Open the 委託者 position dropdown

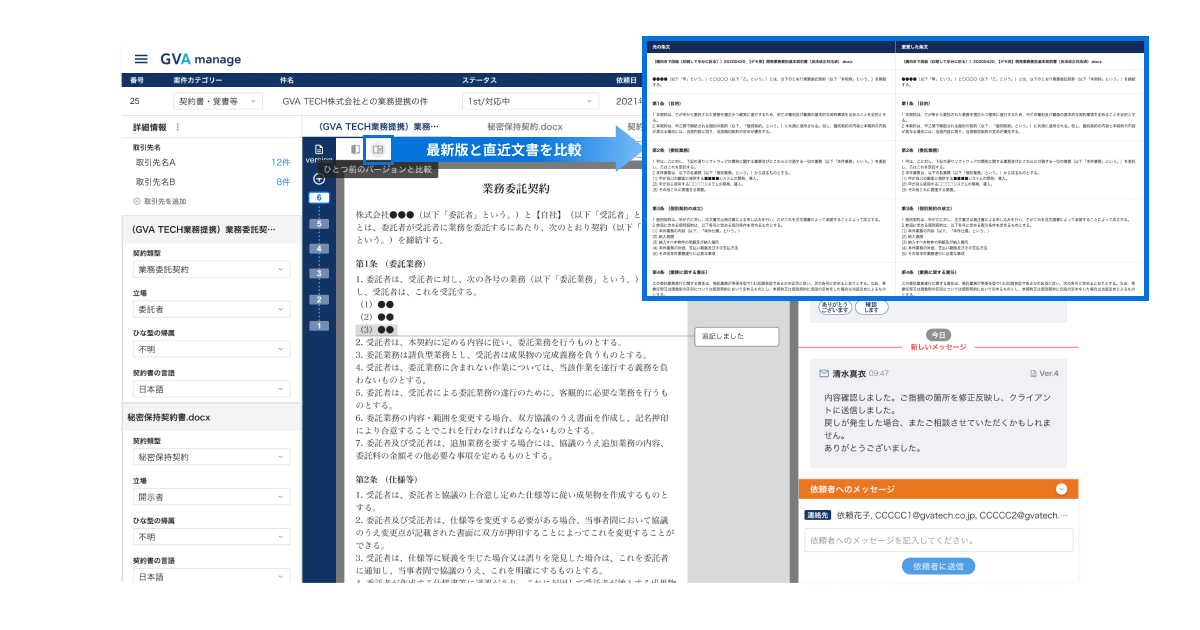coord(211,310)
